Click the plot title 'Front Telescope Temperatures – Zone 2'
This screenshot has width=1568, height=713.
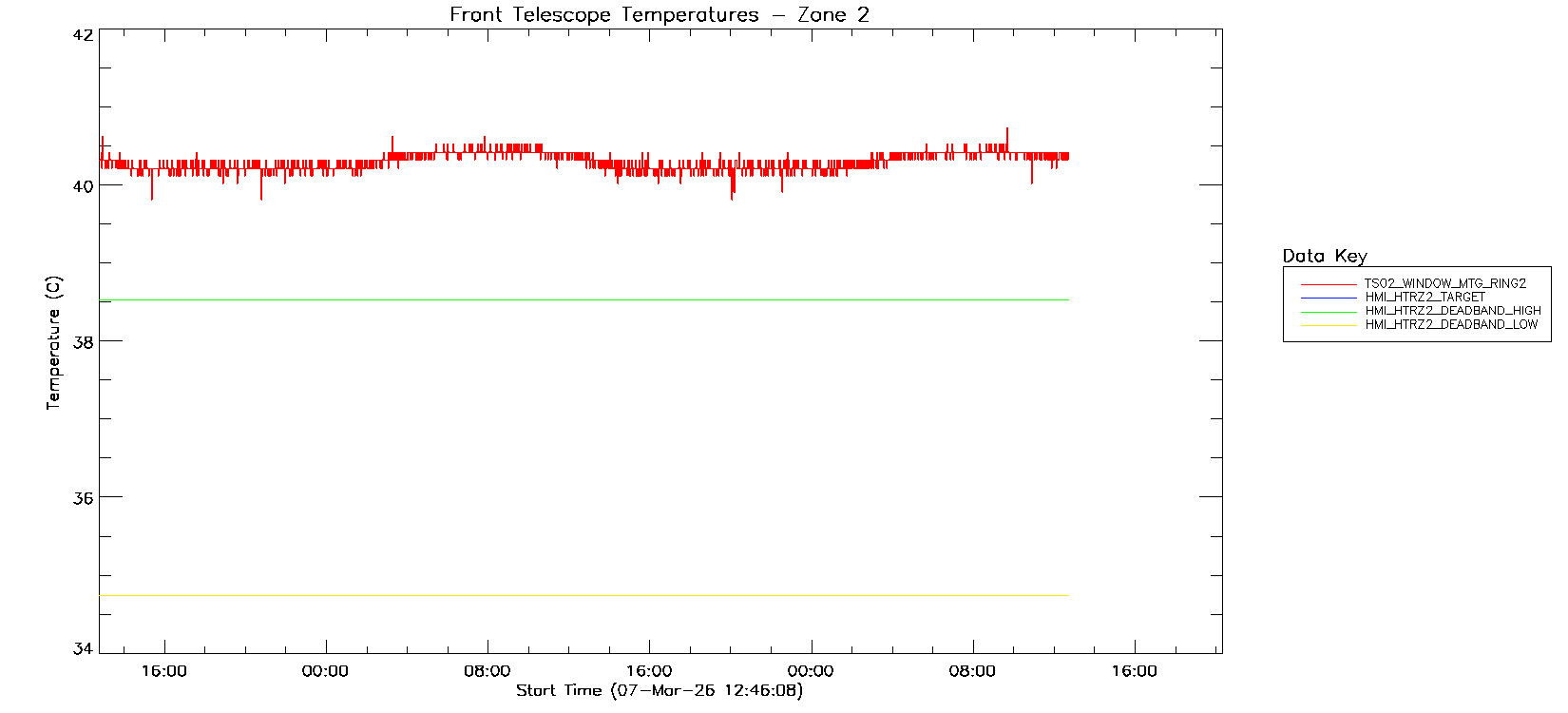(x=659, y=14)
